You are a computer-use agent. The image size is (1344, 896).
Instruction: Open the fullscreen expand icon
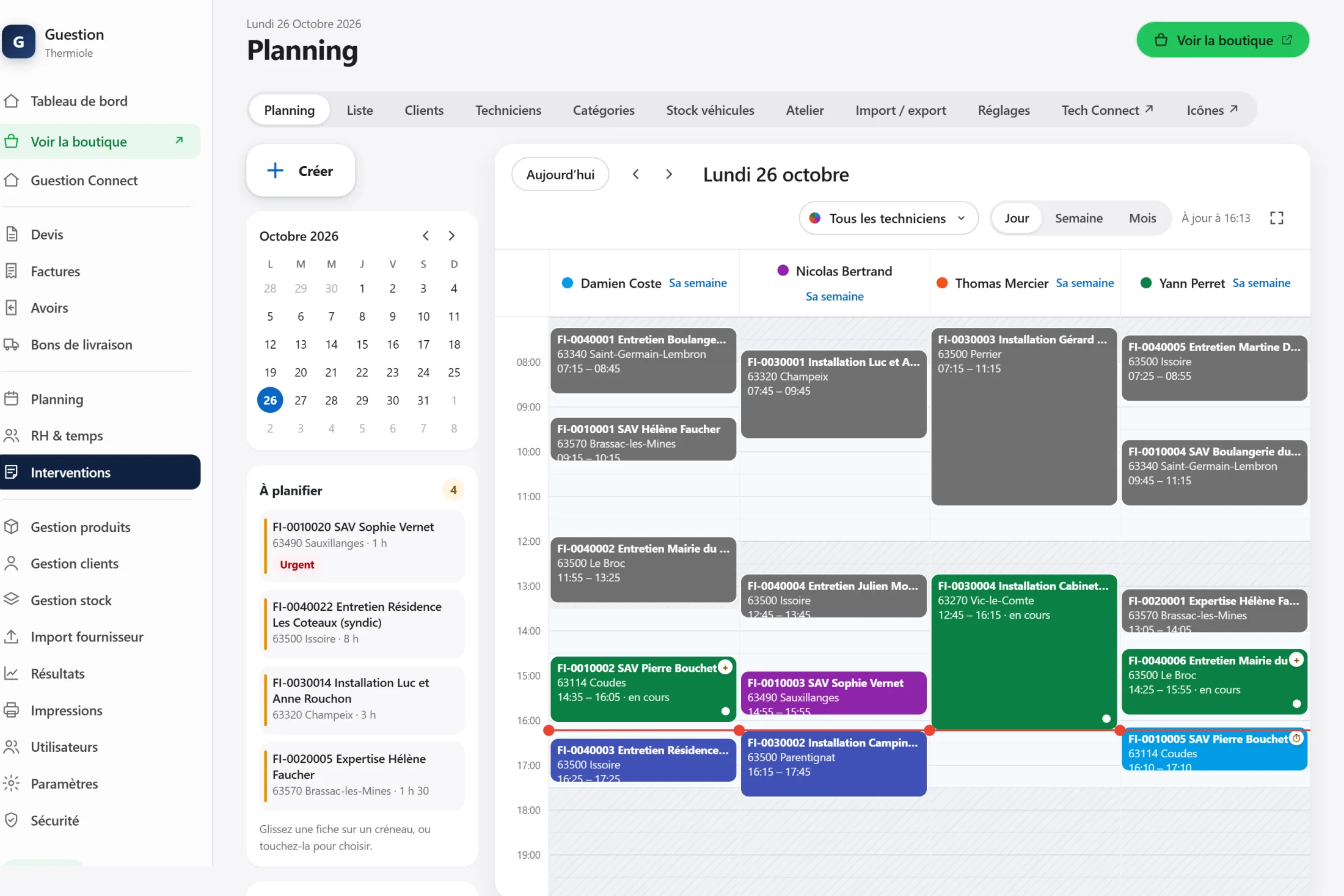pyautogui.click(x=1276, y=218)
